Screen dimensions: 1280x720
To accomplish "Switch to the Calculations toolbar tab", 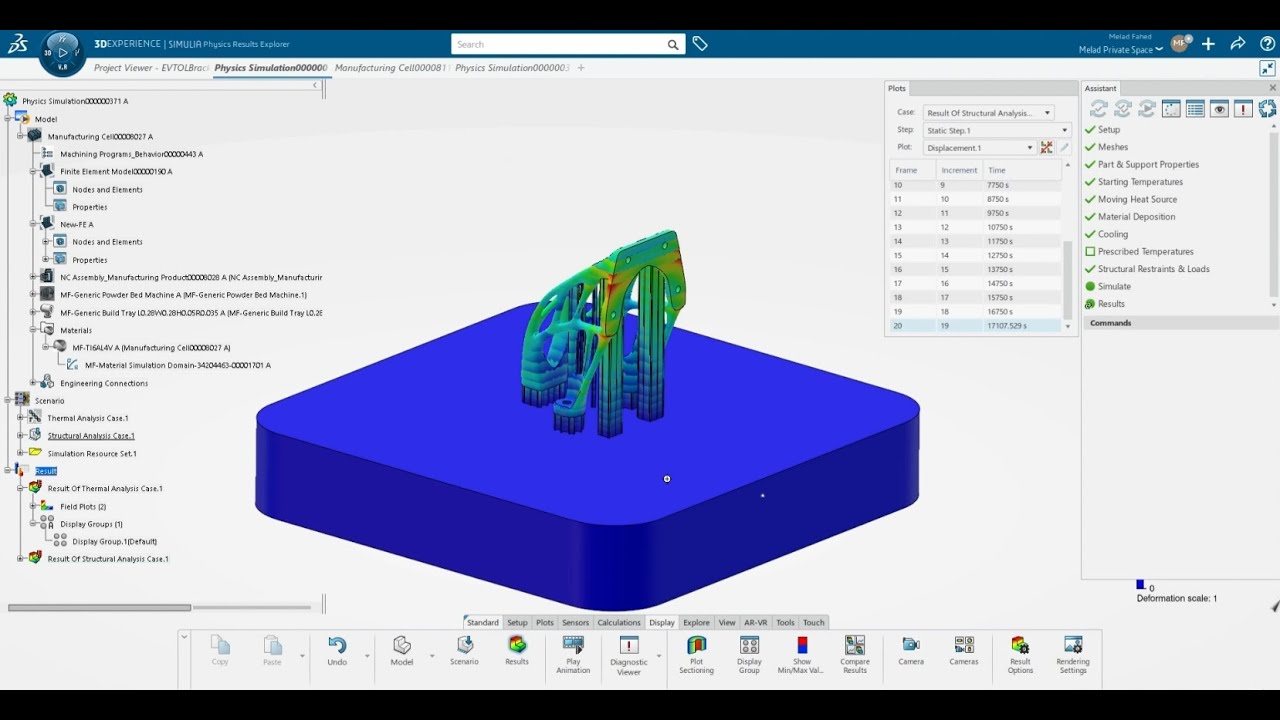I will click(619, 622).
